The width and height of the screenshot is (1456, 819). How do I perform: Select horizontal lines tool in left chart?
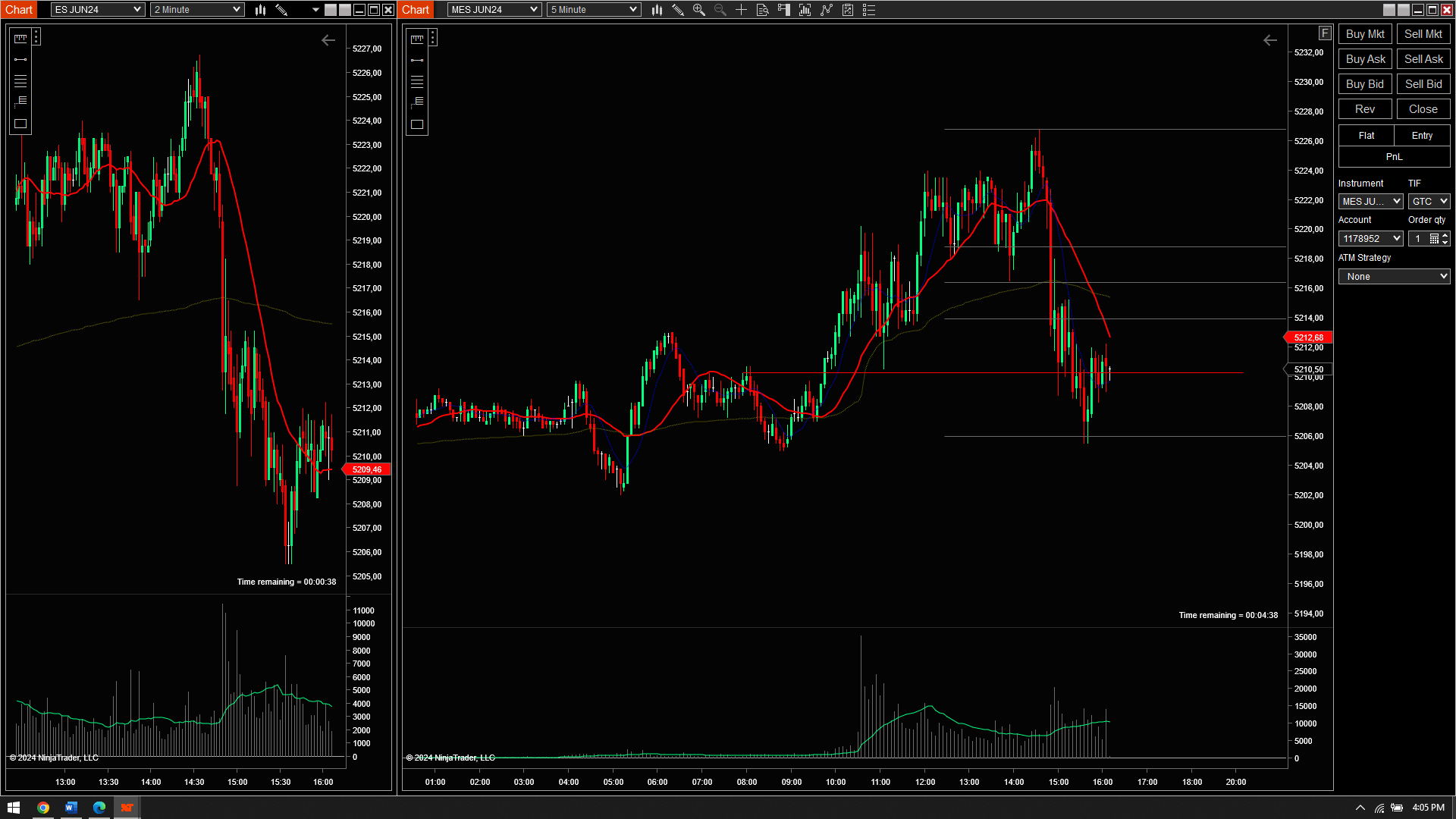click(x=20, y=81)
